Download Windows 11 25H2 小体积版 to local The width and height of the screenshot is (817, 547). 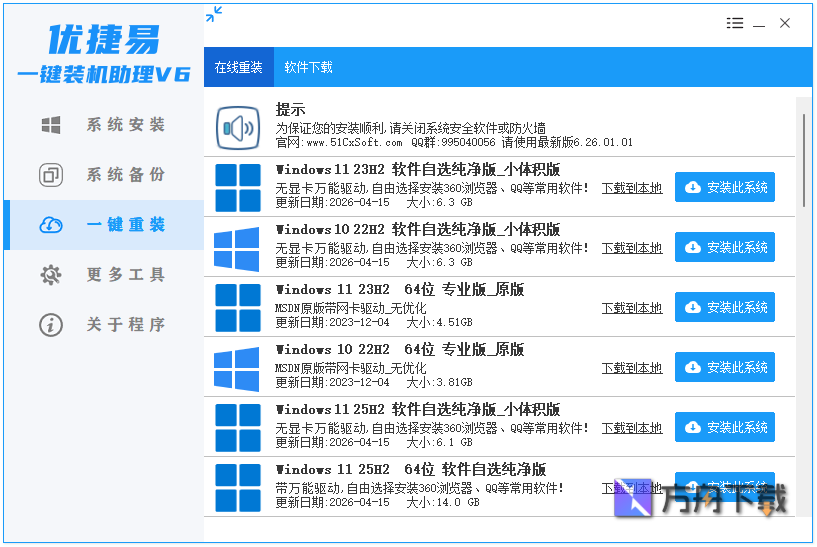(x=632, y=428)
